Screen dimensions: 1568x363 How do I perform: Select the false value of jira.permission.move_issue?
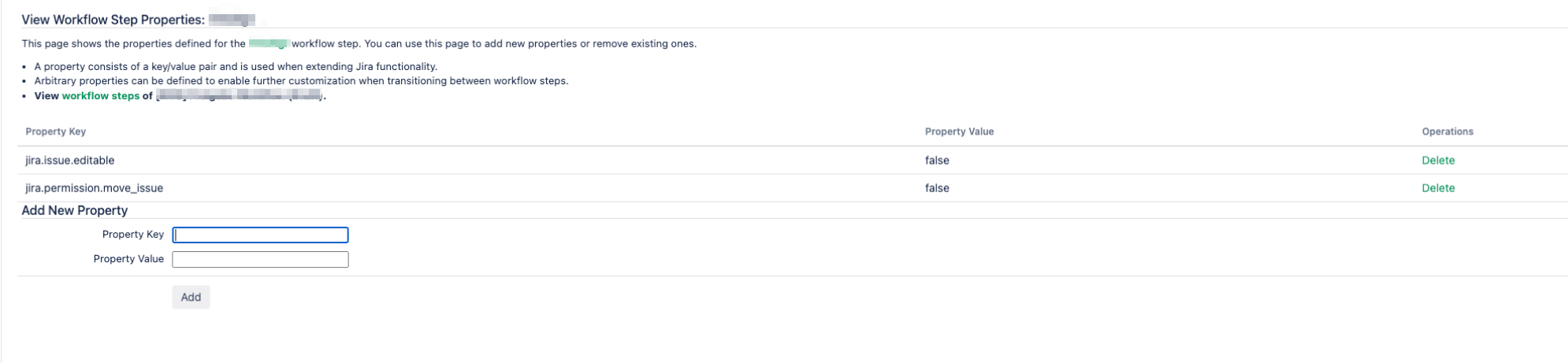click(937, 188)
